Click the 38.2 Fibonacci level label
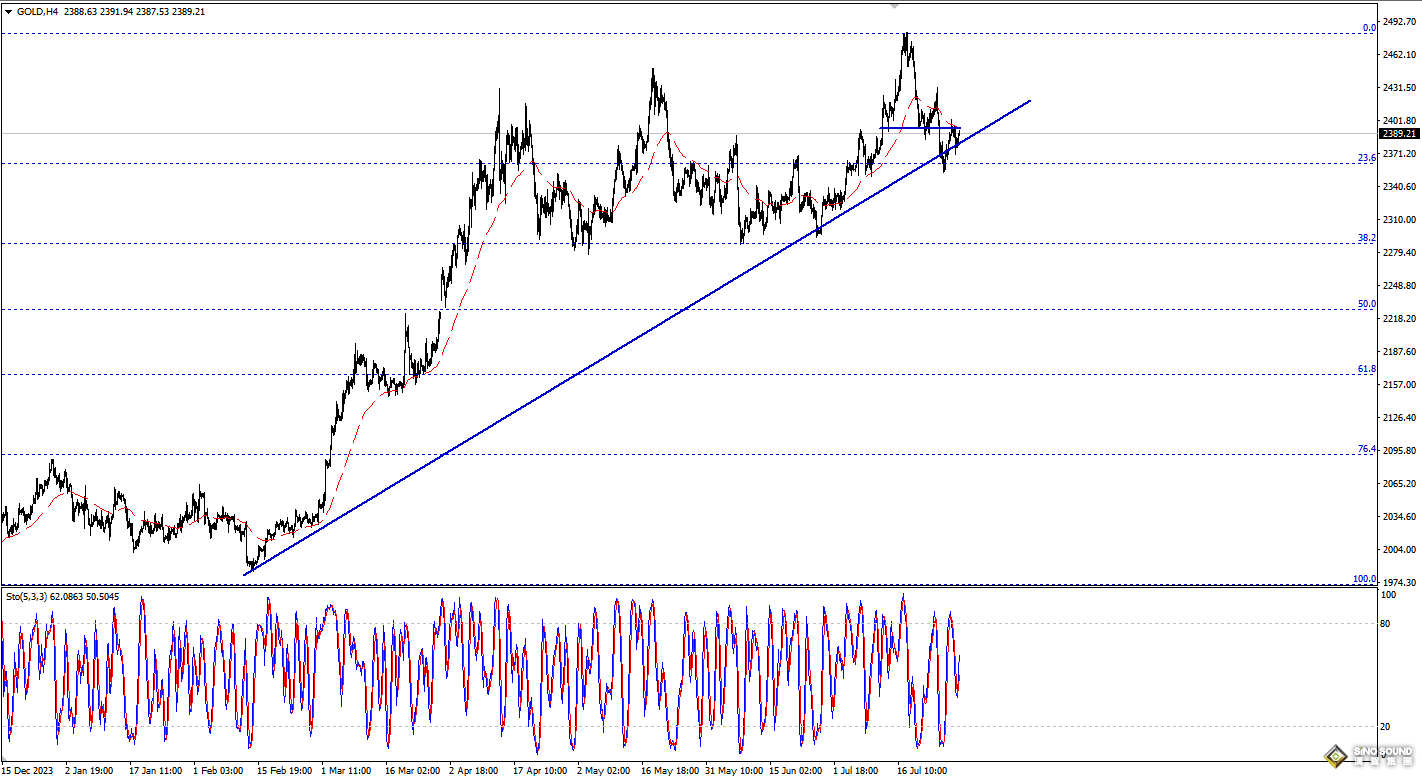Image resolution: width=1422 pixels, height=778 pixels. click(x=1366, y=238)
